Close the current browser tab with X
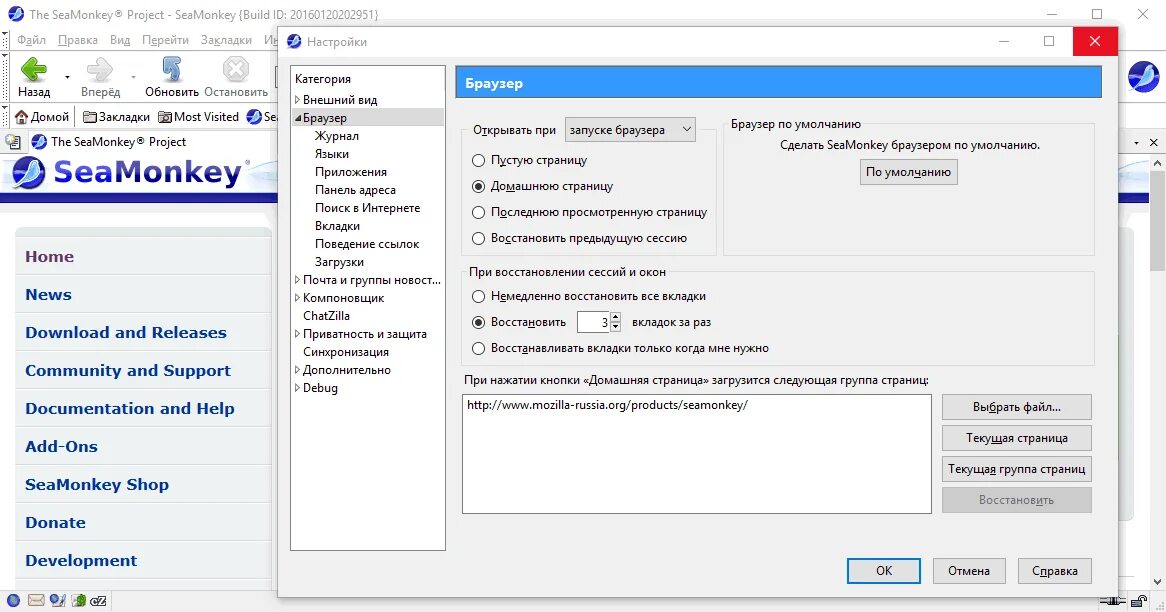1166x612 pixels. point(1153,142)
